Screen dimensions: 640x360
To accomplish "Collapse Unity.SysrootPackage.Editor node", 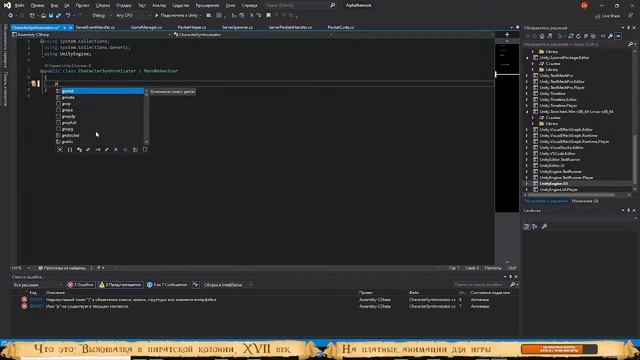I will tap(527, 58).
